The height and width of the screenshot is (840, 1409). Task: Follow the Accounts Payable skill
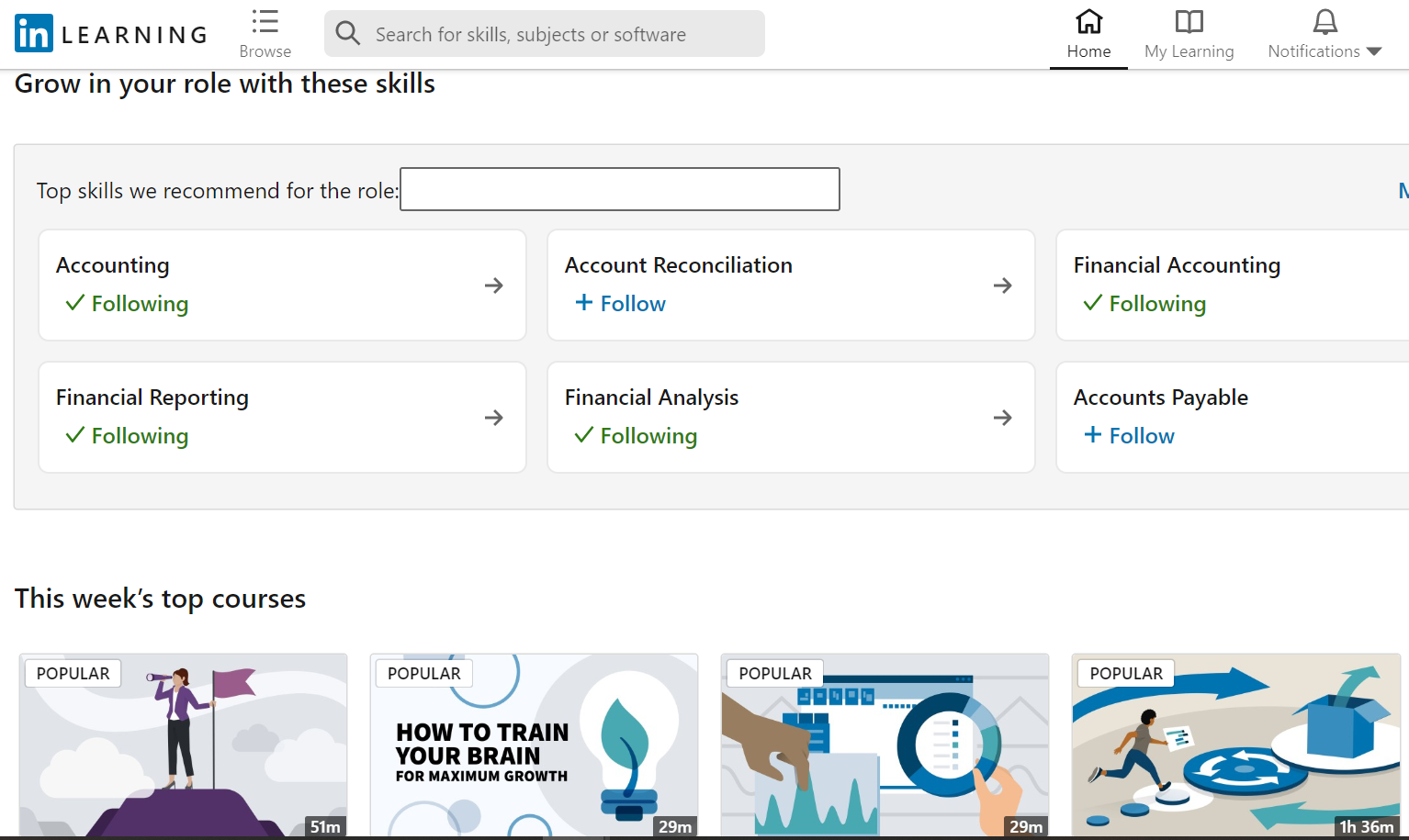[1128, 435]
